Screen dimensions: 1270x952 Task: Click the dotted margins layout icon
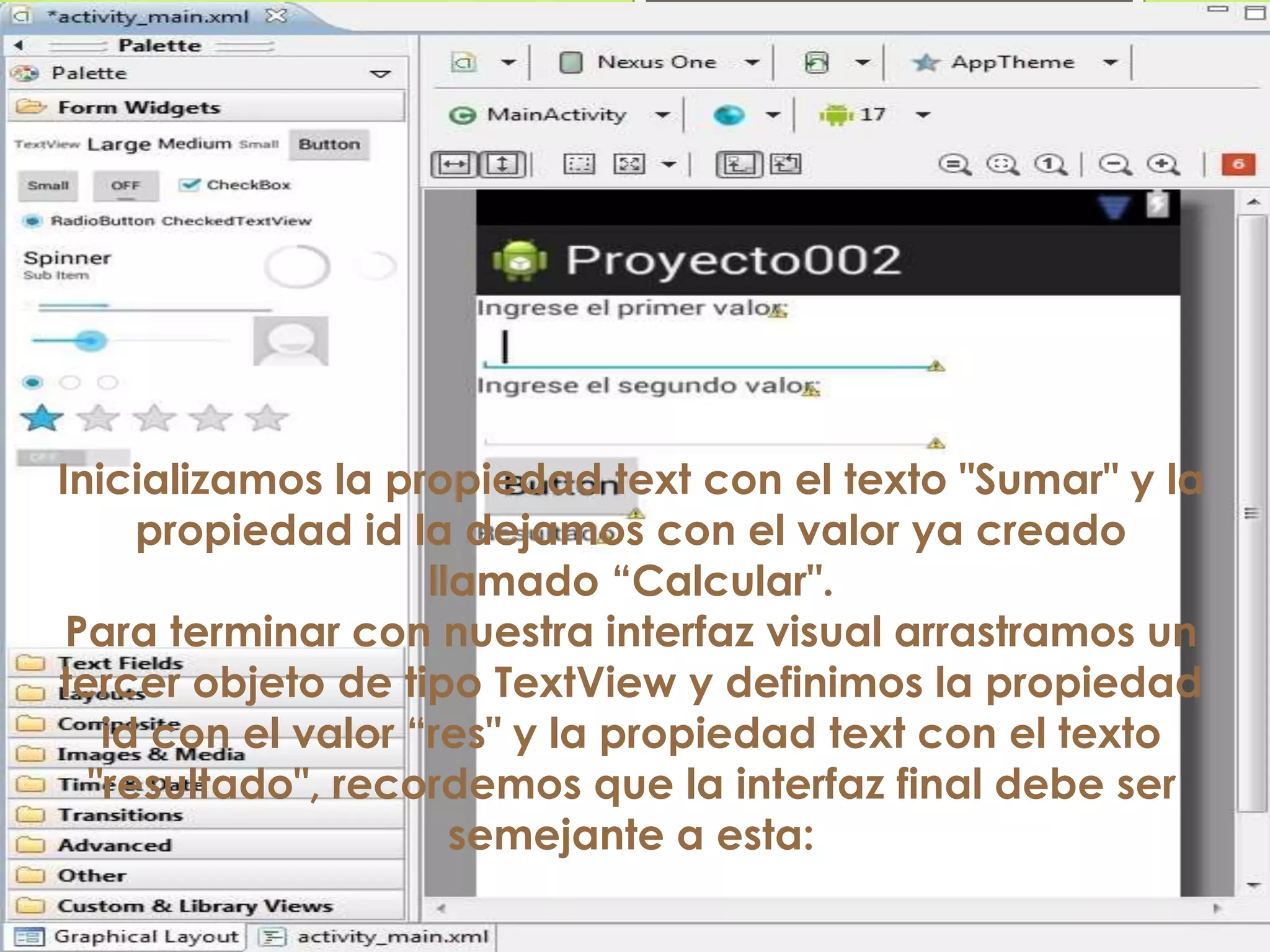579,164
